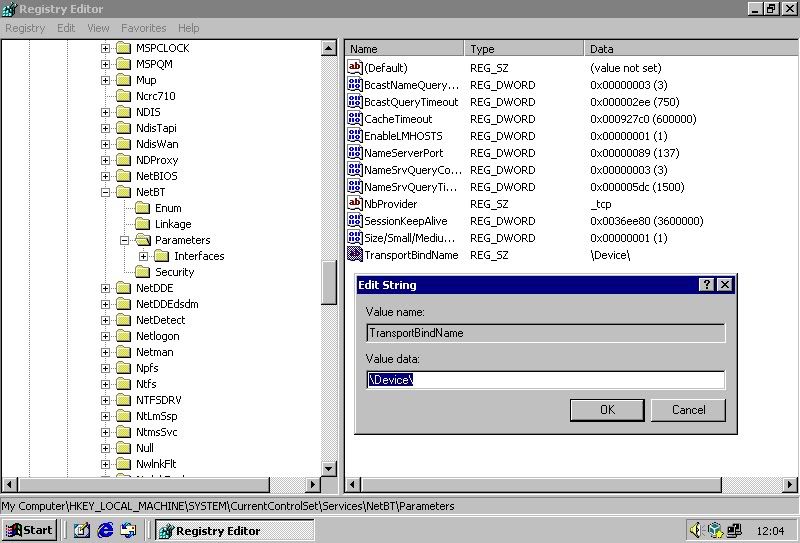Open the Outlook Express quick launch icon
The image size is (800, 543).
129,530
